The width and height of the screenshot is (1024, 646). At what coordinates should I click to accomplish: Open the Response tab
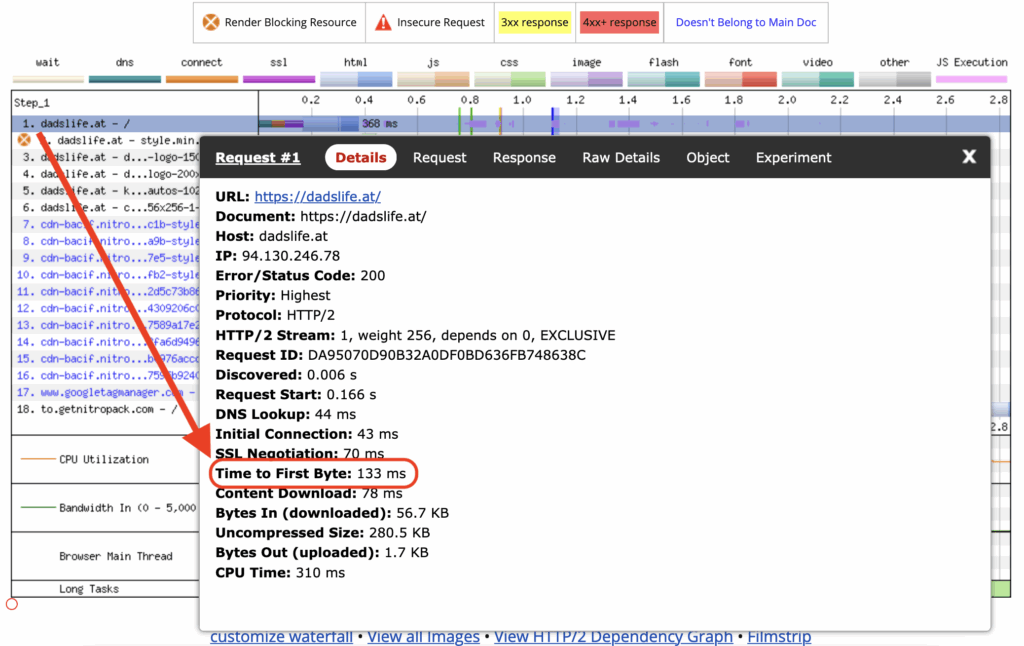coord(524,158)
